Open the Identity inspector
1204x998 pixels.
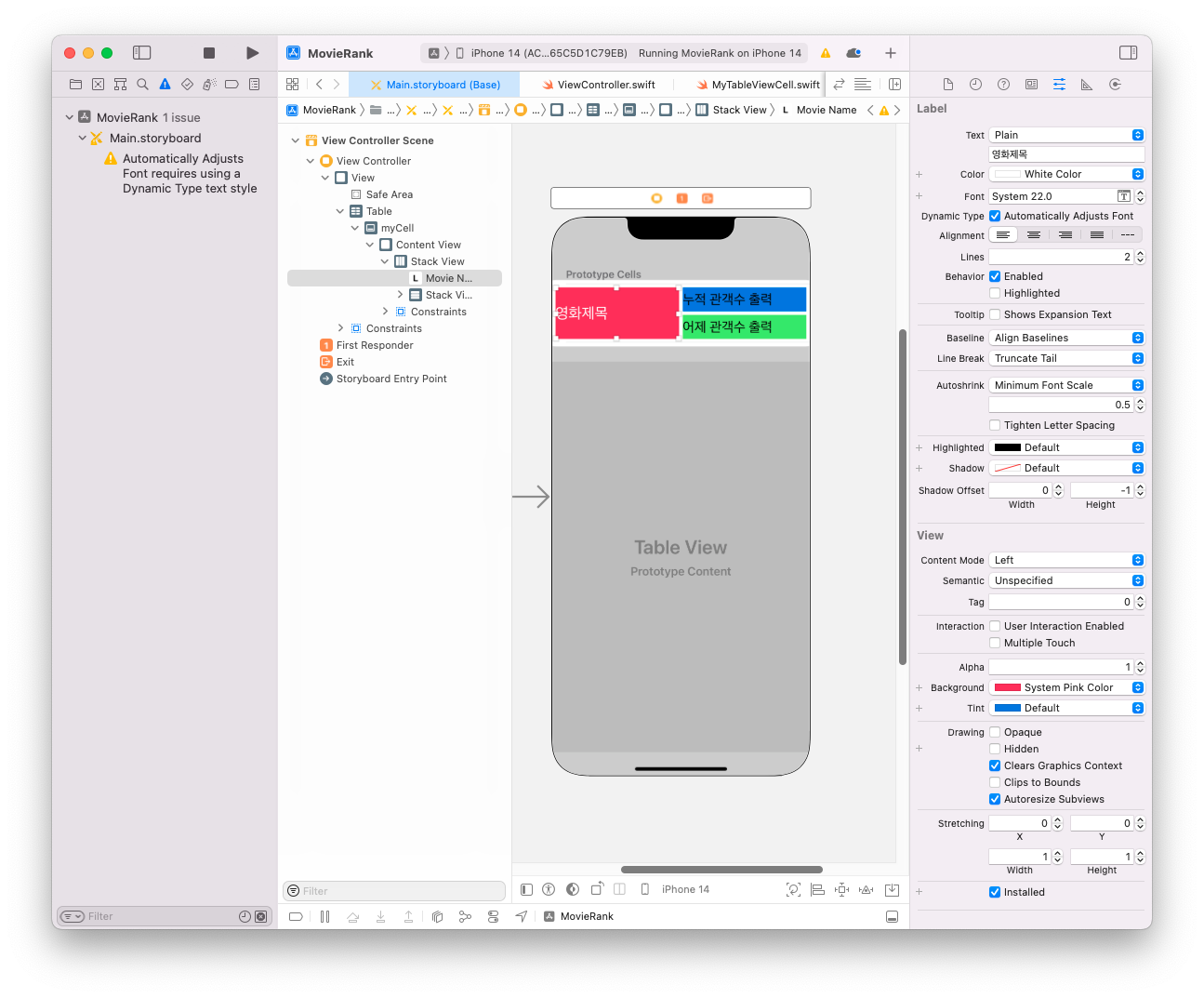click(x=1031, y=84)
